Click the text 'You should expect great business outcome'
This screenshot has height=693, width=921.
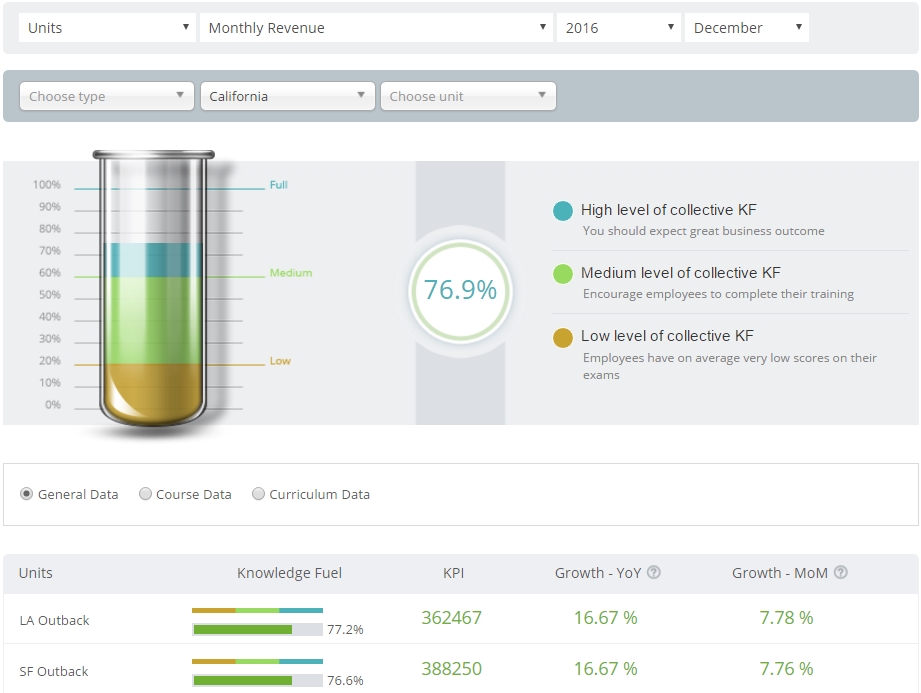pos(704,231)
